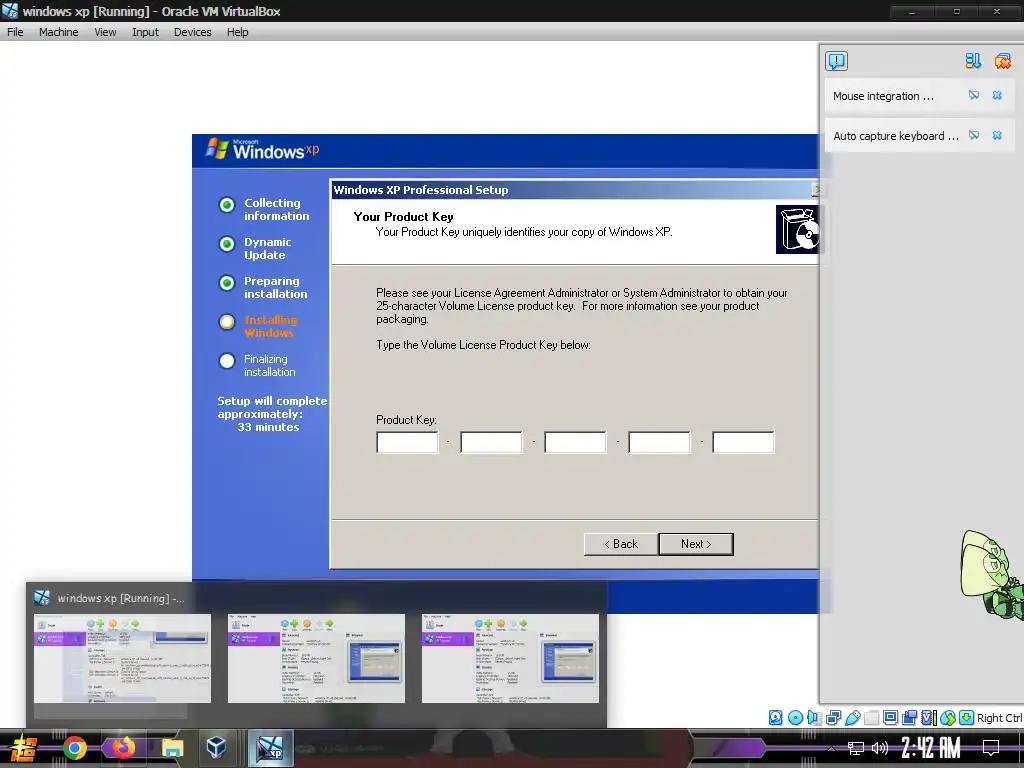Click the optical disk status icon
Image resolution: width=1024 pixels, height=768 pixels.
795,718
